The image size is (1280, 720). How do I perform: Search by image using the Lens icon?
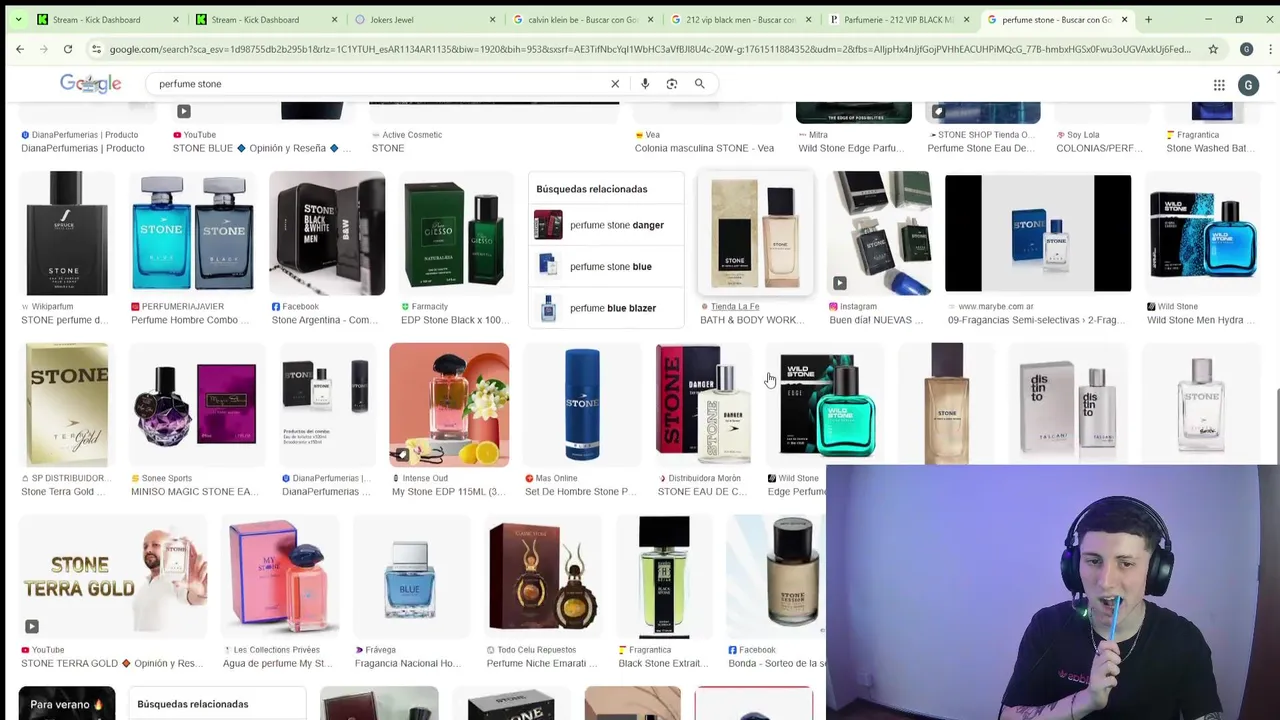click(672, 84)
